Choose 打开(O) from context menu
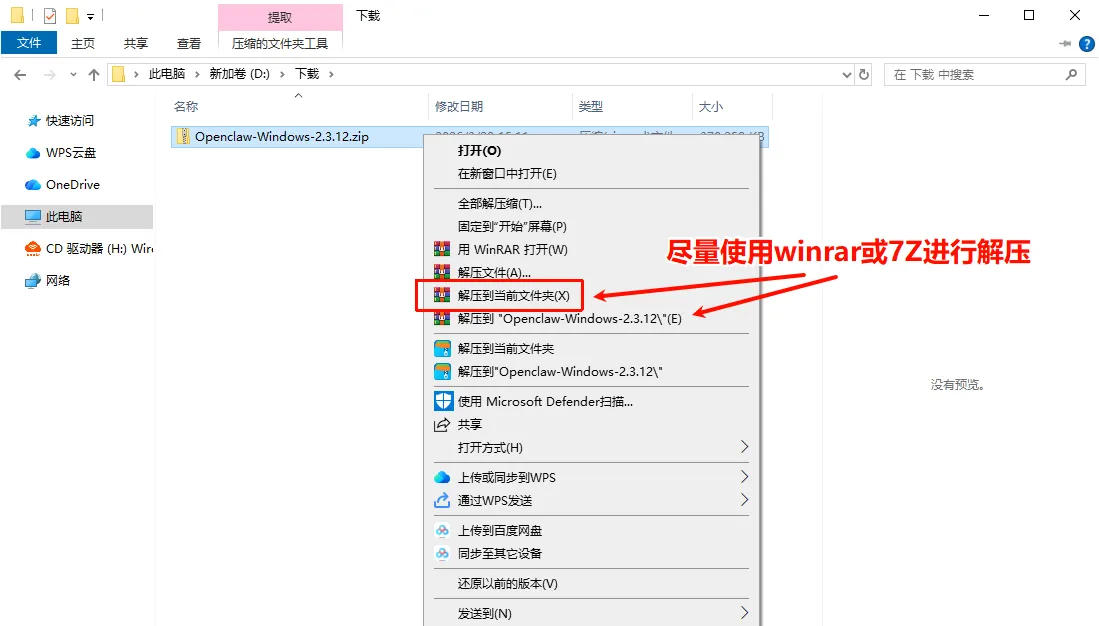Viewport: 1099px width, 626px height. (479, 151)
